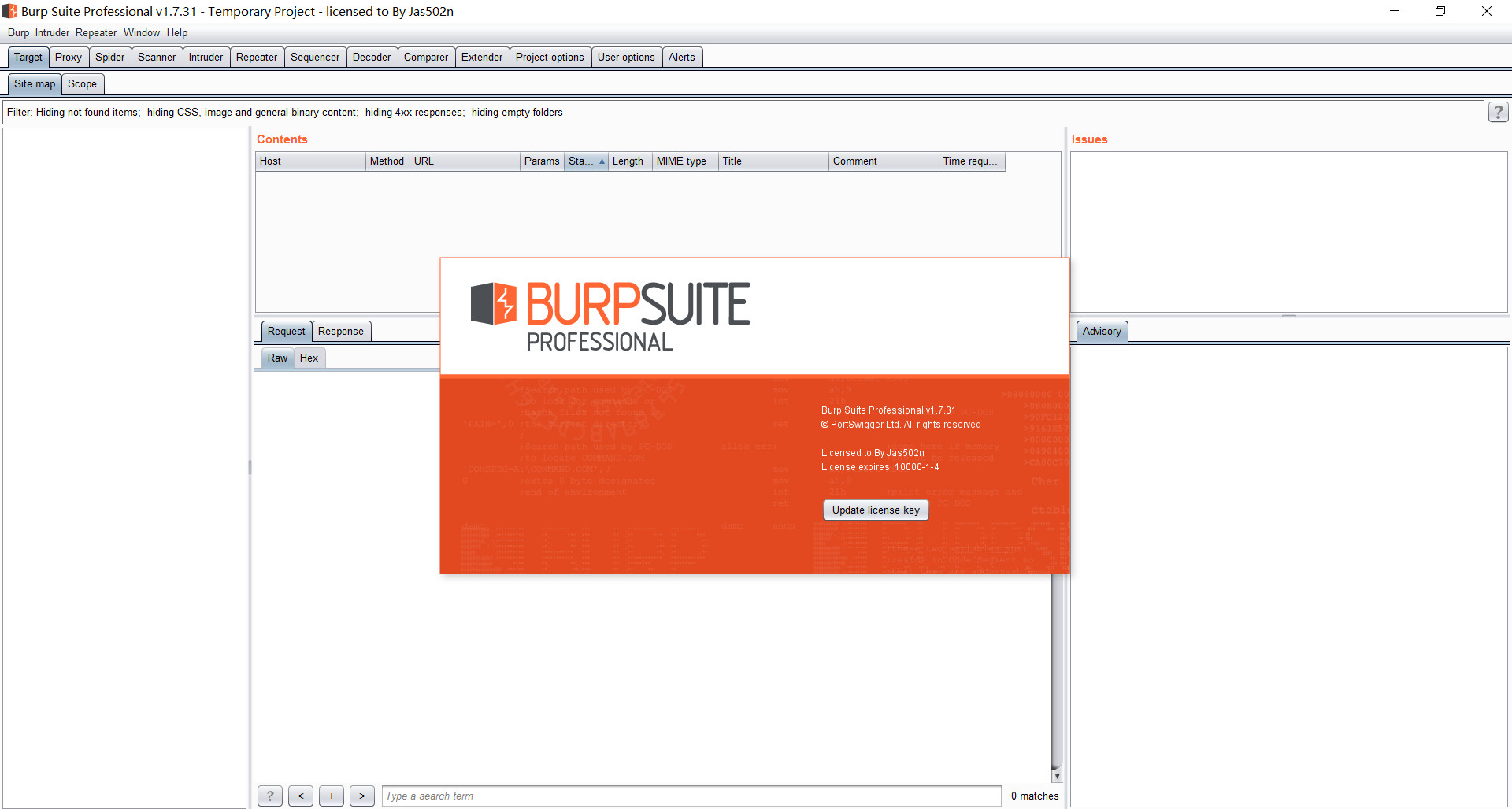1512x809 pixels.
Task: Switch to the Spider tab
Action: tap(110, 58)
